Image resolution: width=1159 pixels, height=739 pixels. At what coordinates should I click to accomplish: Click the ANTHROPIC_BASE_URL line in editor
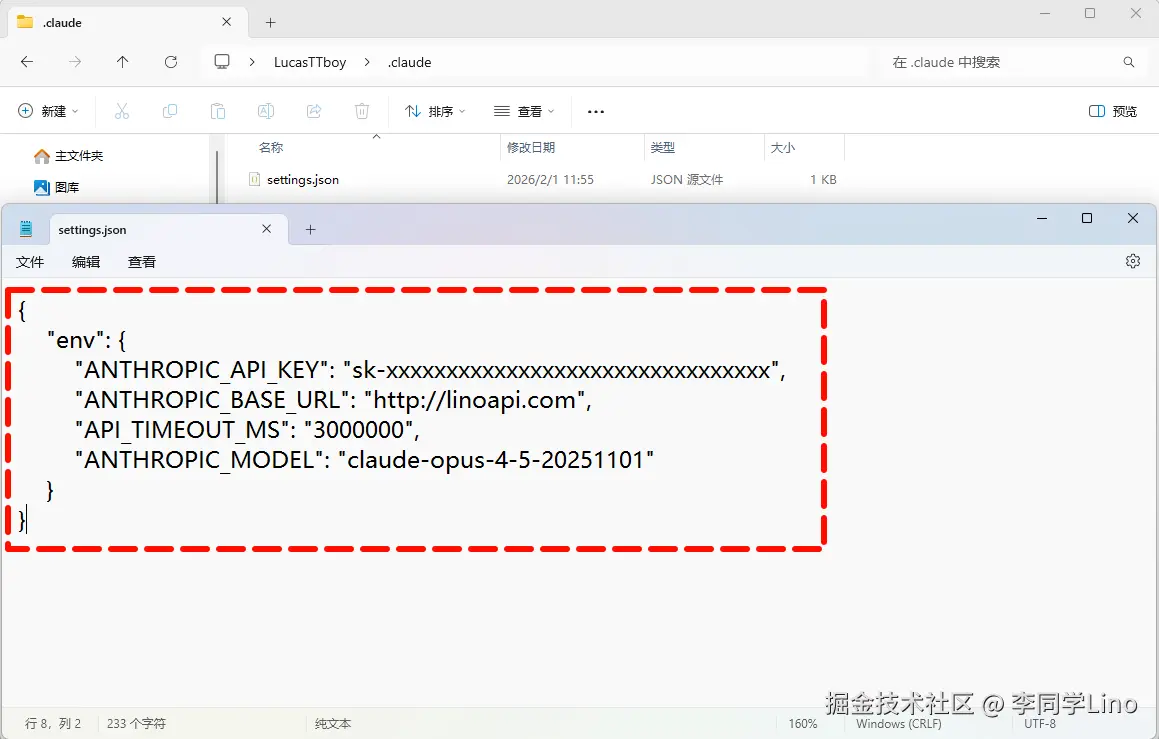pos(333,400)
